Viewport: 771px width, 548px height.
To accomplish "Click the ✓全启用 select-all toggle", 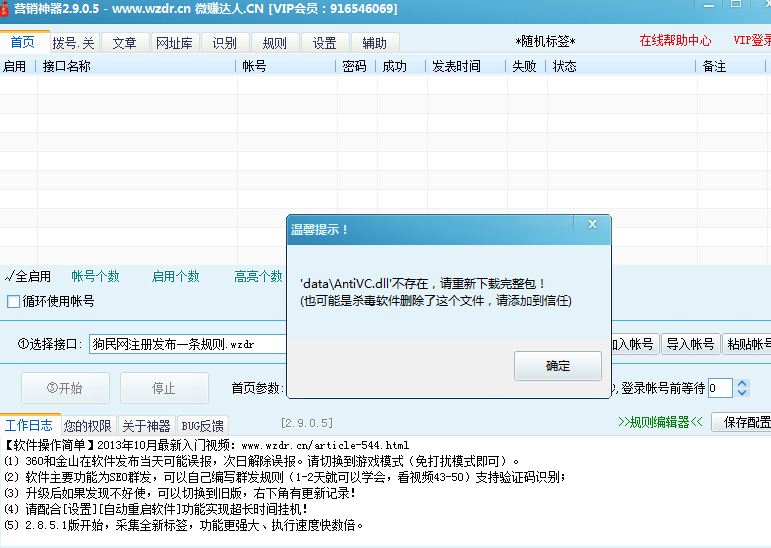I will pyautogui.click(x=27, y=276).
